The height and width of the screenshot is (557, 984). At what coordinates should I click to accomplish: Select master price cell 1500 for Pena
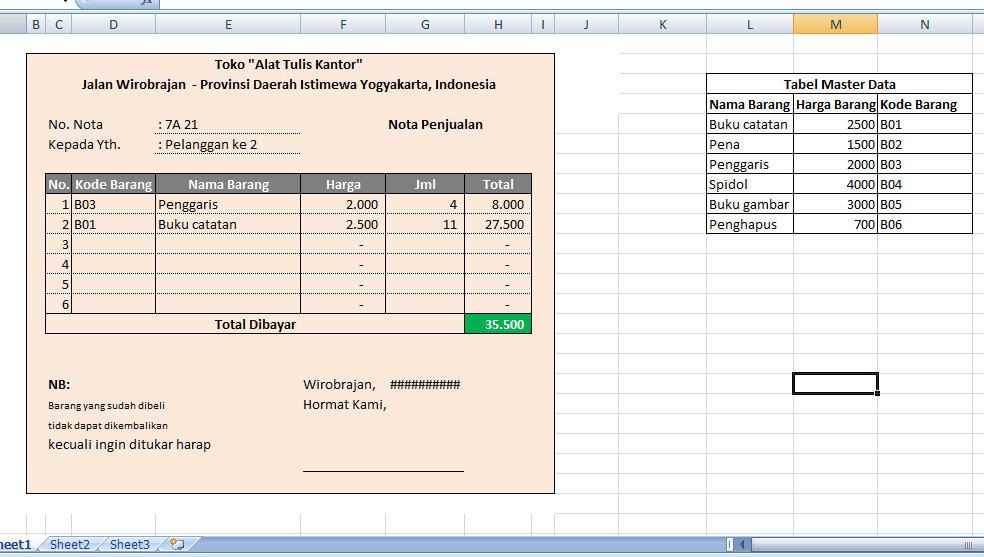[x=836, y=144]
